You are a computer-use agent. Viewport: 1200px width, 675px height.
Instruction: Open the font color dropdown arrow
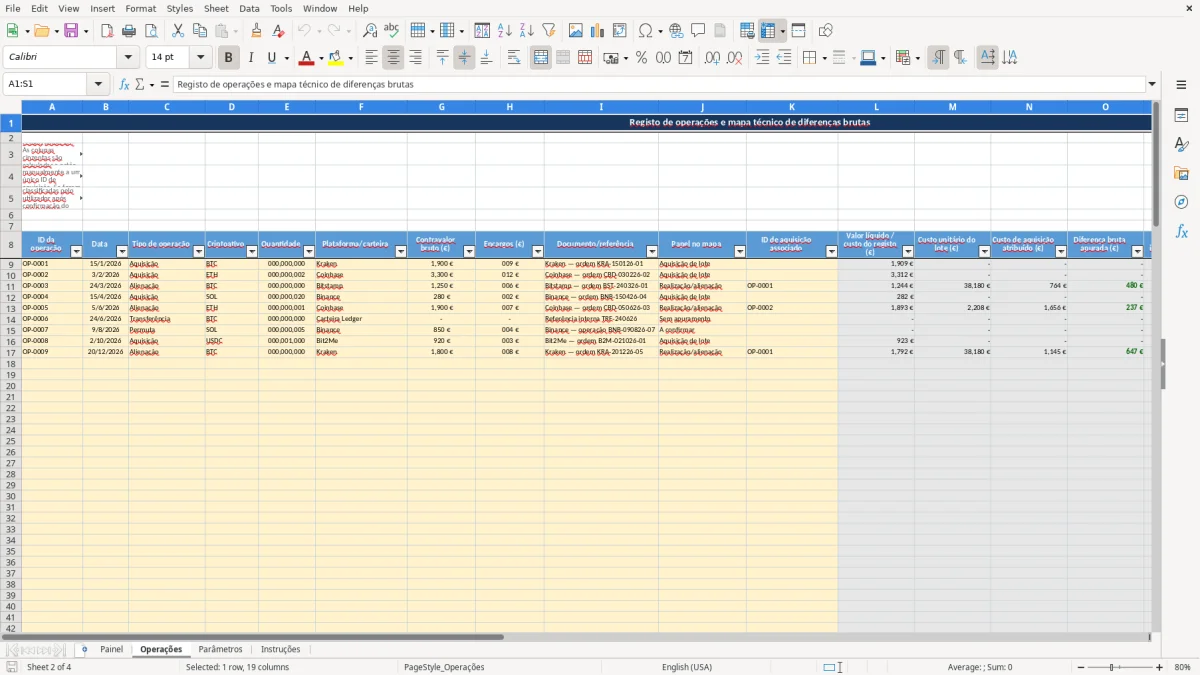(320, 58)
